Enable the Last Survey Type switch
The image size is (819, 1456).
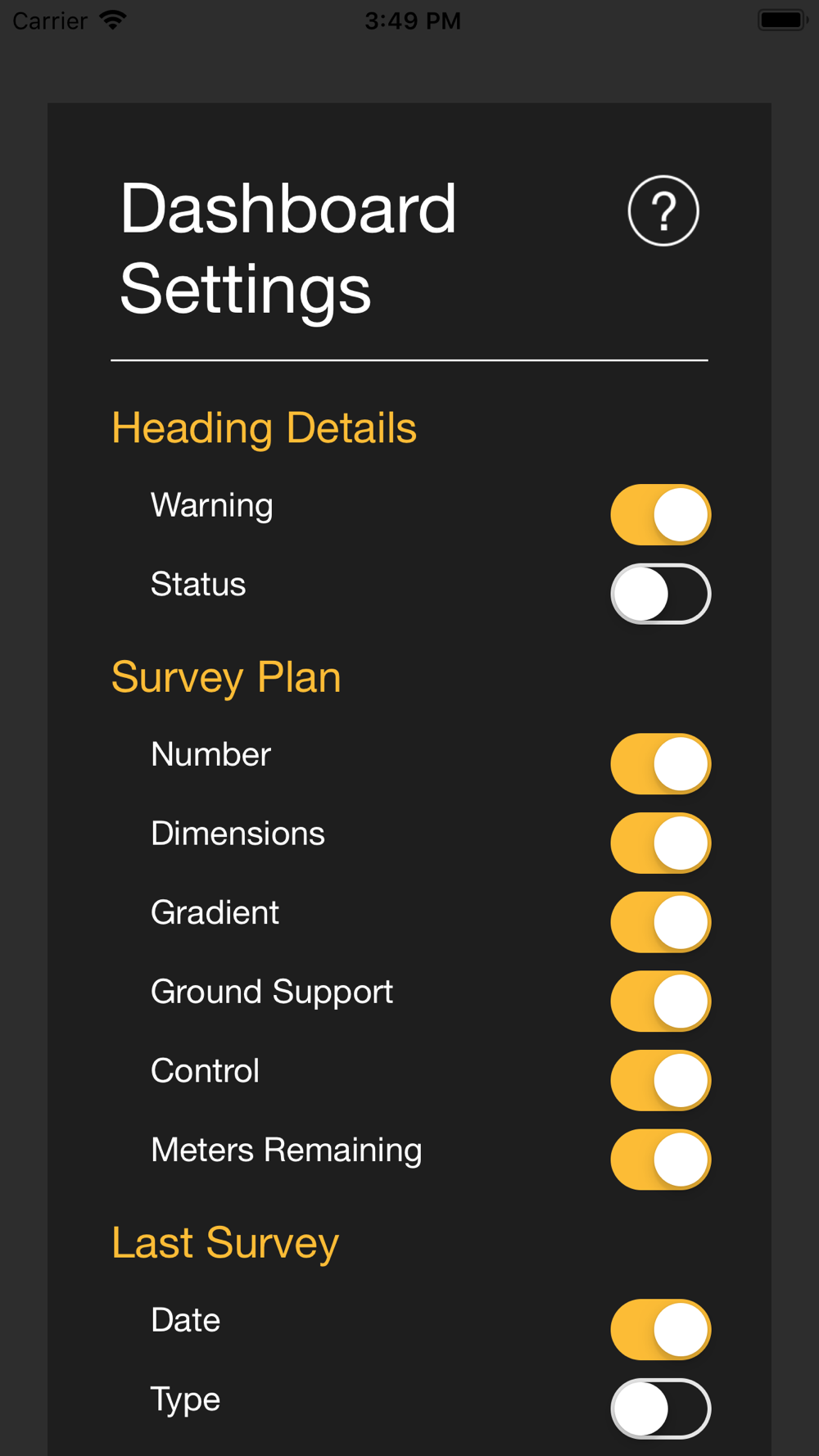(660, 1409)
